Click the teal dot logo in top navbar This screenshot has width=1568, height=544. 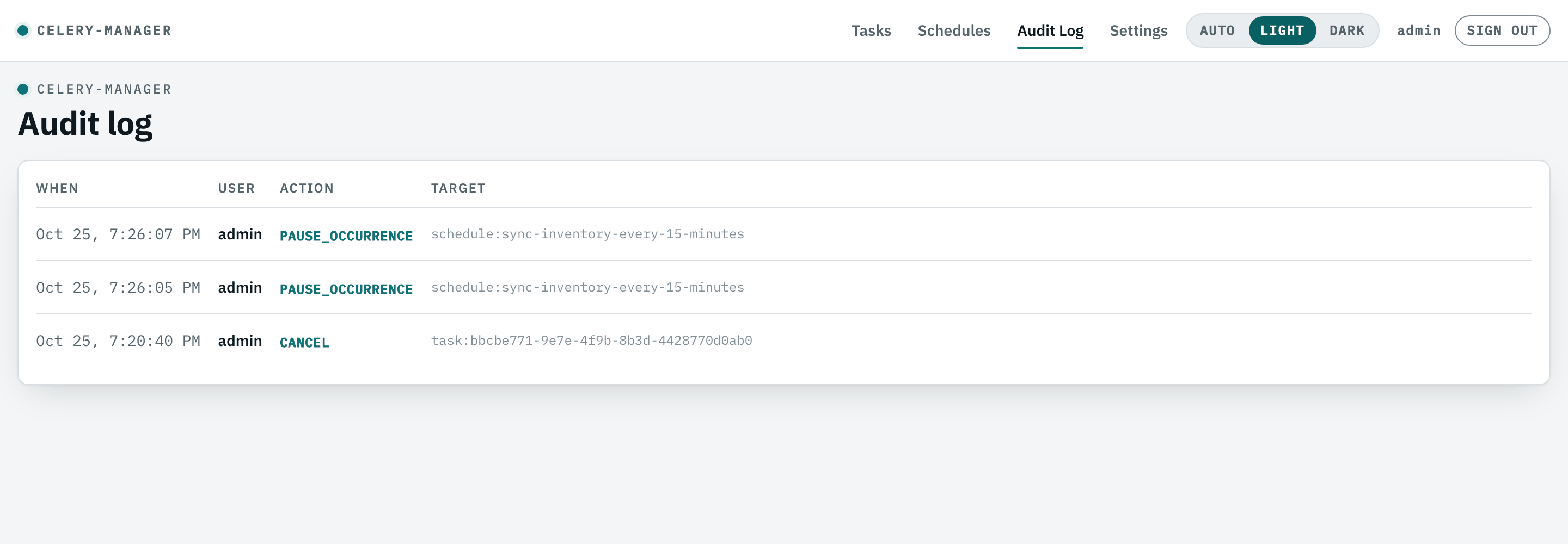pos(23,30)
